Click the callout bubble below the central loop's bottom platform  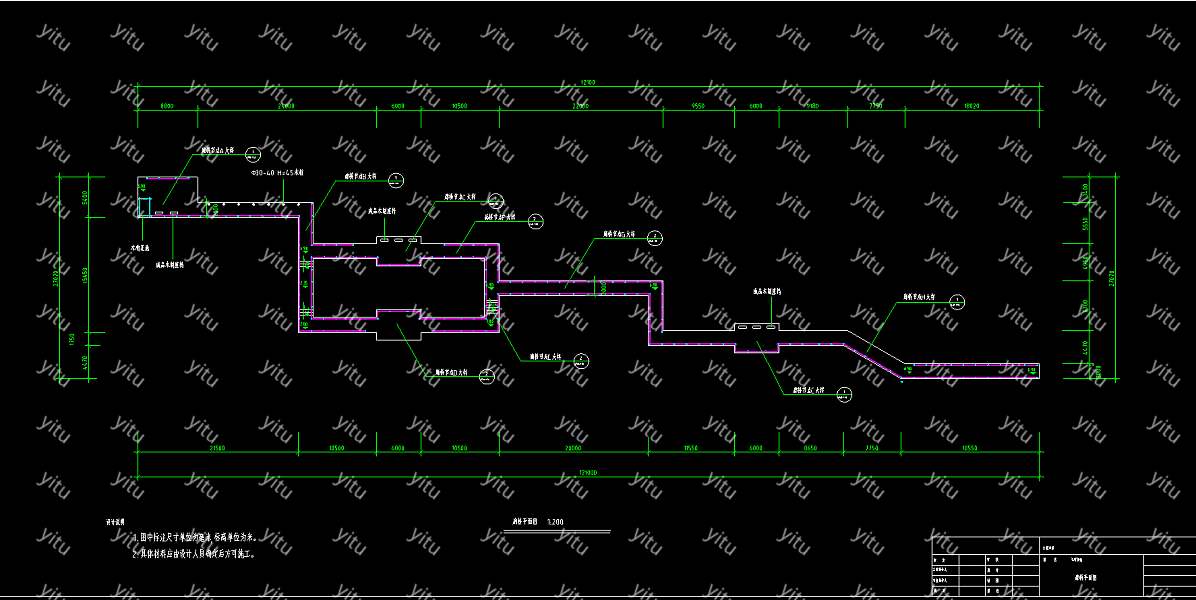(485, 376)
